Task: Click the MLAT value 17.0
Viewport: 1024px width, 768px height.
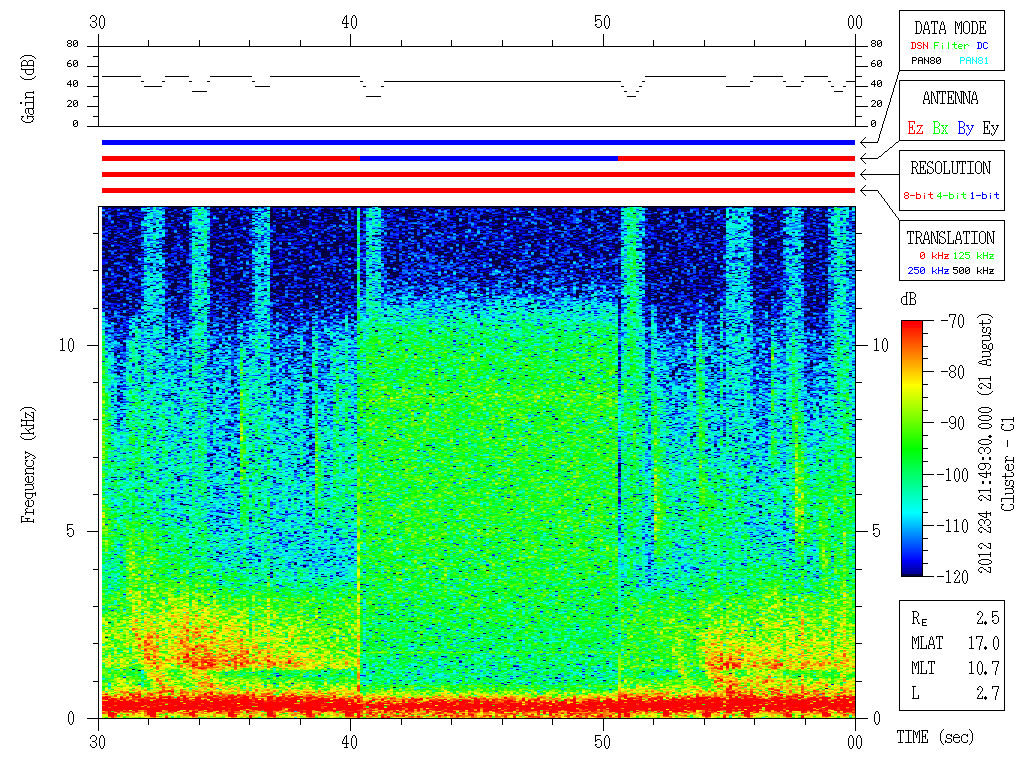Action: click(x=984, y=643)
